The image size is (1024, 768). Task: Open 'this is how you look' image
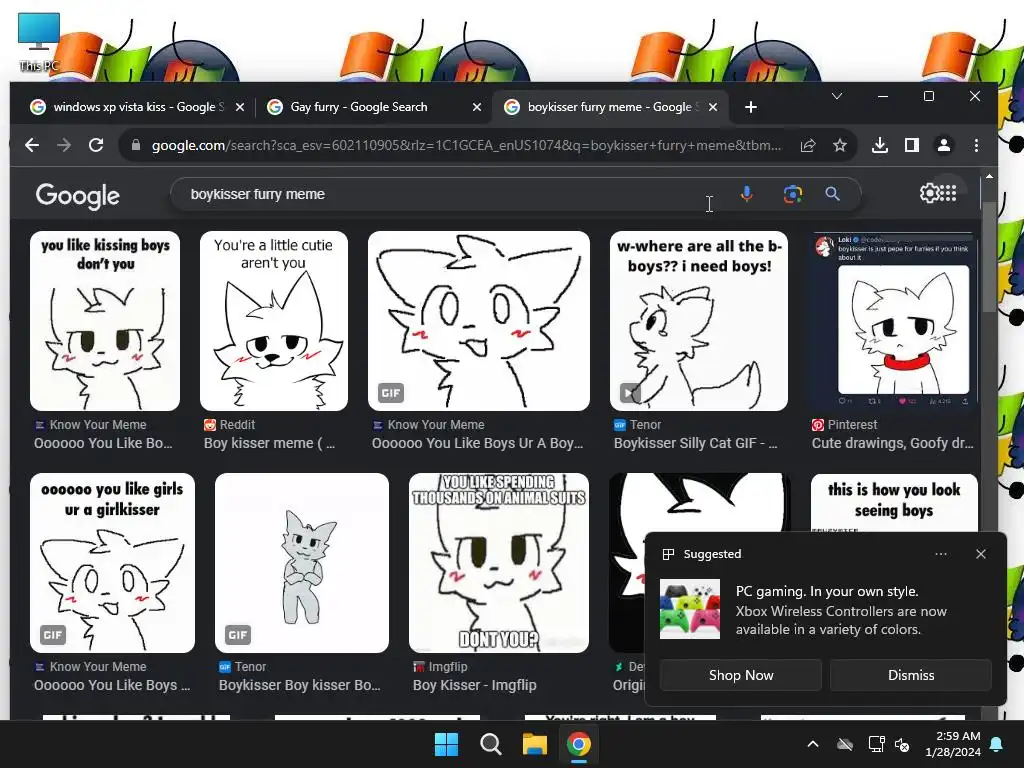point(894,502)
